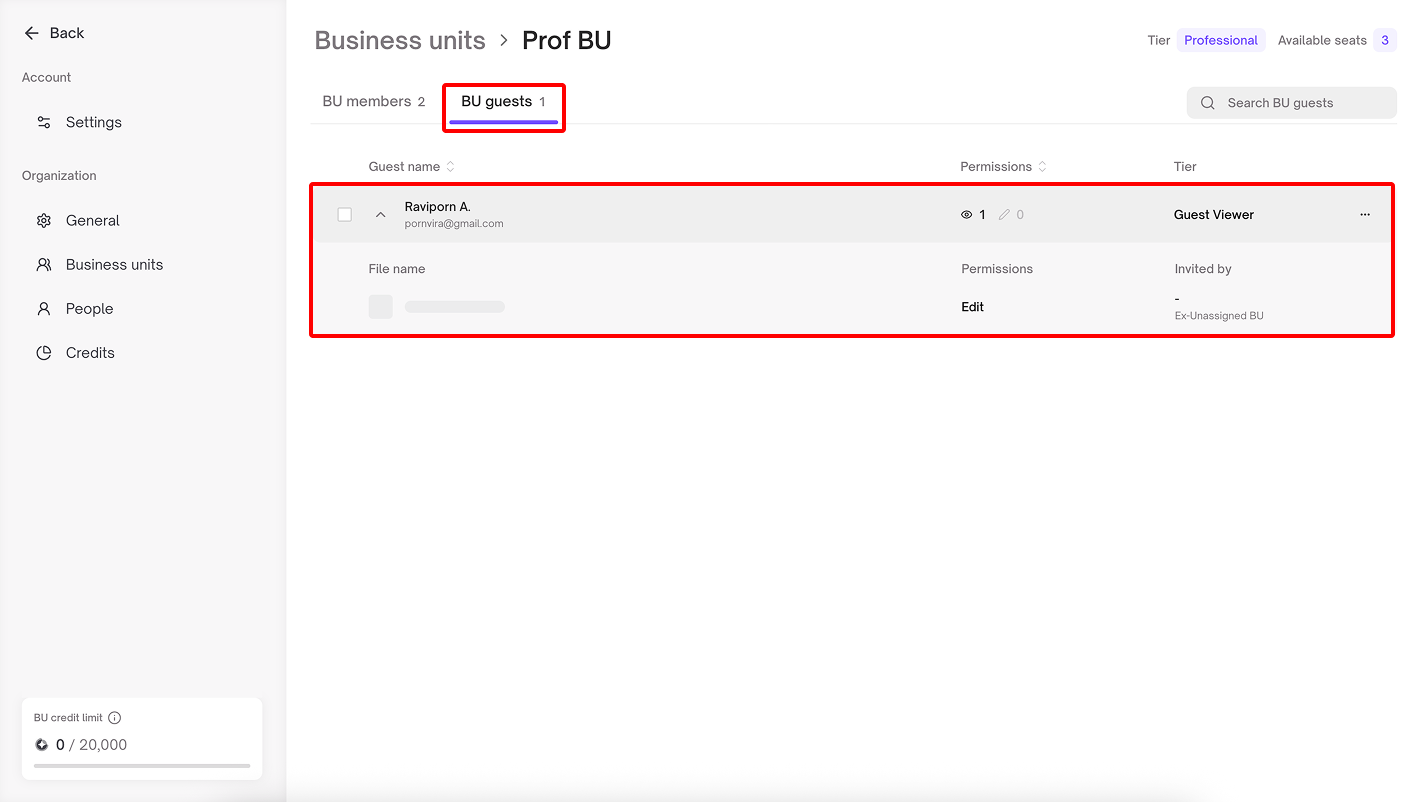Select the BU guests tab

pyautogui.click(x=503, y=102)
